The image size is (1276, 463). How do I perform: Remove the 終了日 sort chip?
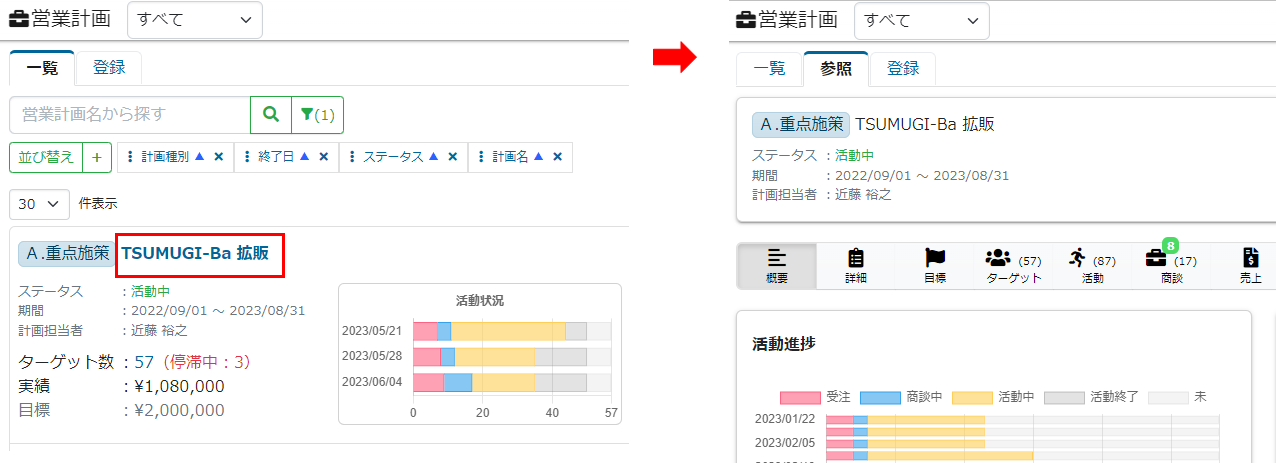pos(323,157)
